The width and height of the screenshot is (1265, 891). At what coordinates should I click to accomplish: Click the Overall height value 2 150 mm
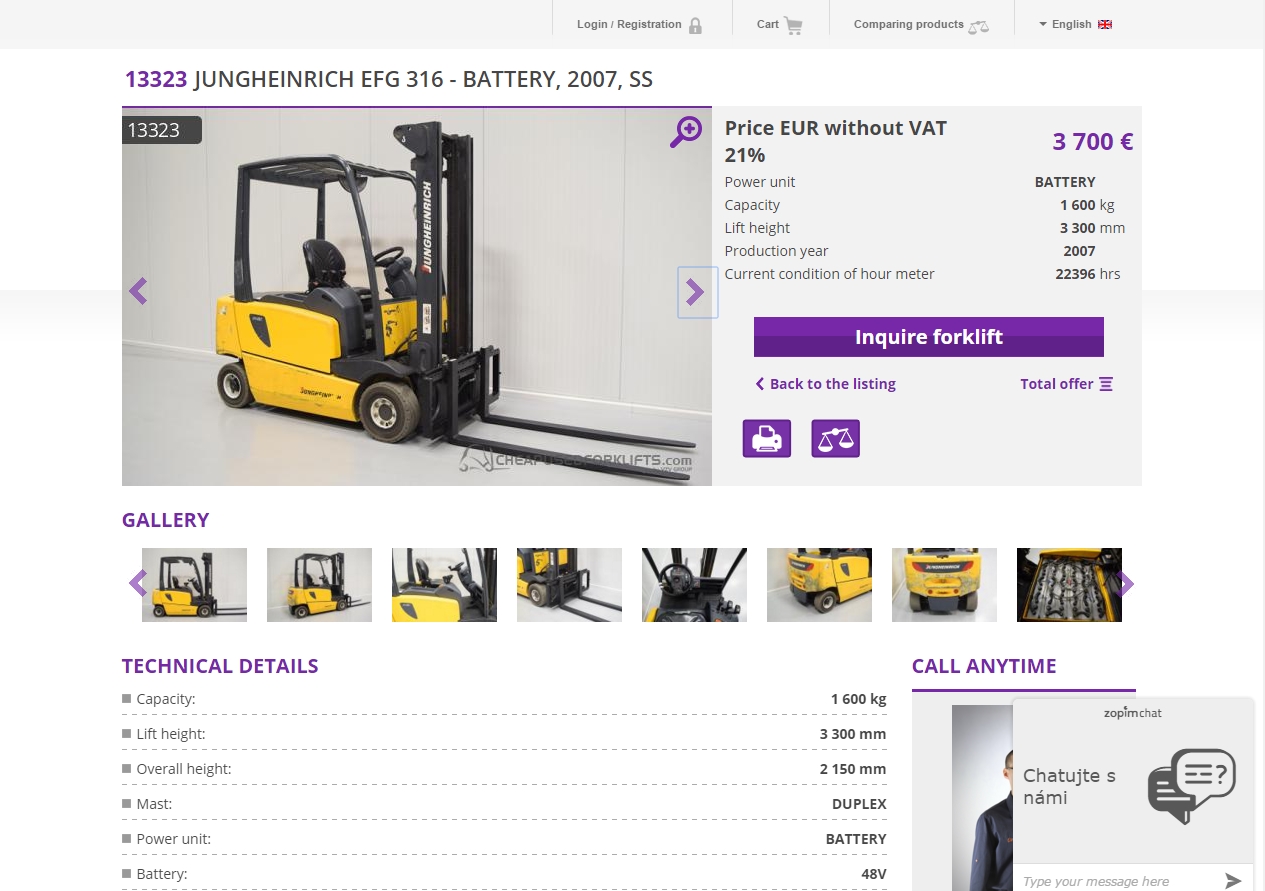tap(853, 769)
